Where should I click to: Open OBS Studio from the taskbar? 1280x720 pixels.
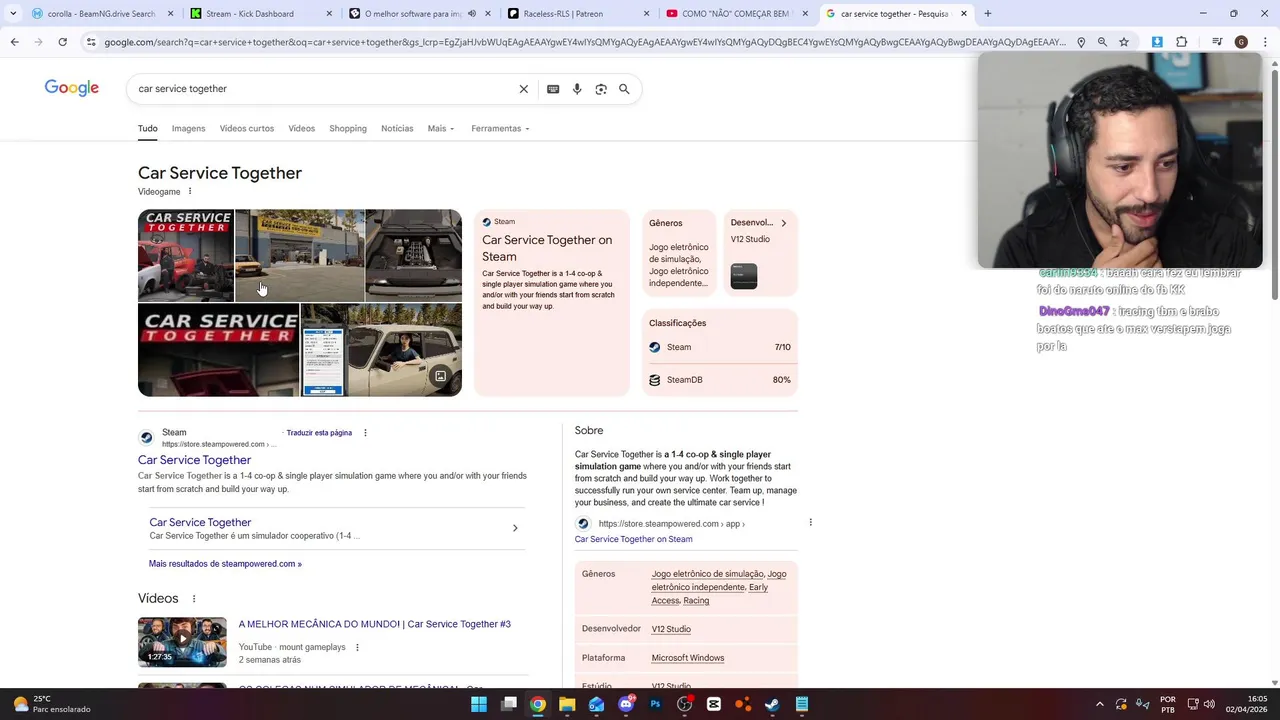684,704
